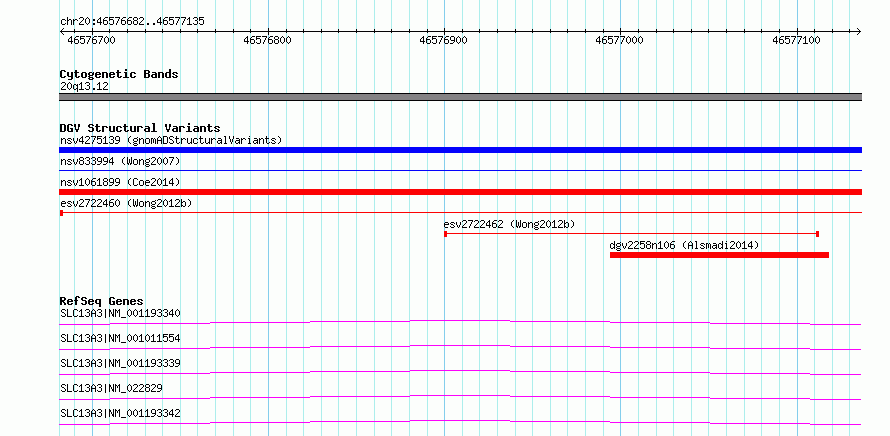
Task: Select the 20q13.12 band label
Action: click(x=84, y=87)
